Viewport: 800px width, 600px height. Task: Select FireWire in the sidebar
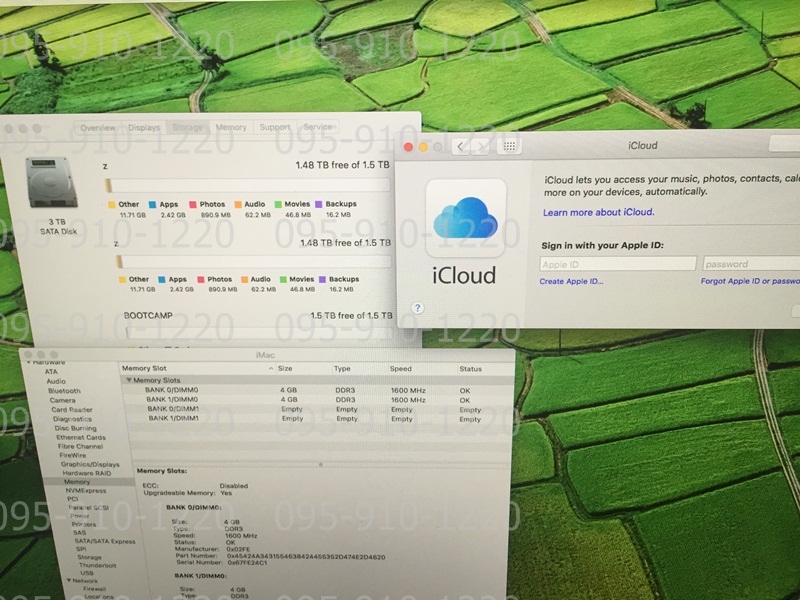tap(73, 455)
